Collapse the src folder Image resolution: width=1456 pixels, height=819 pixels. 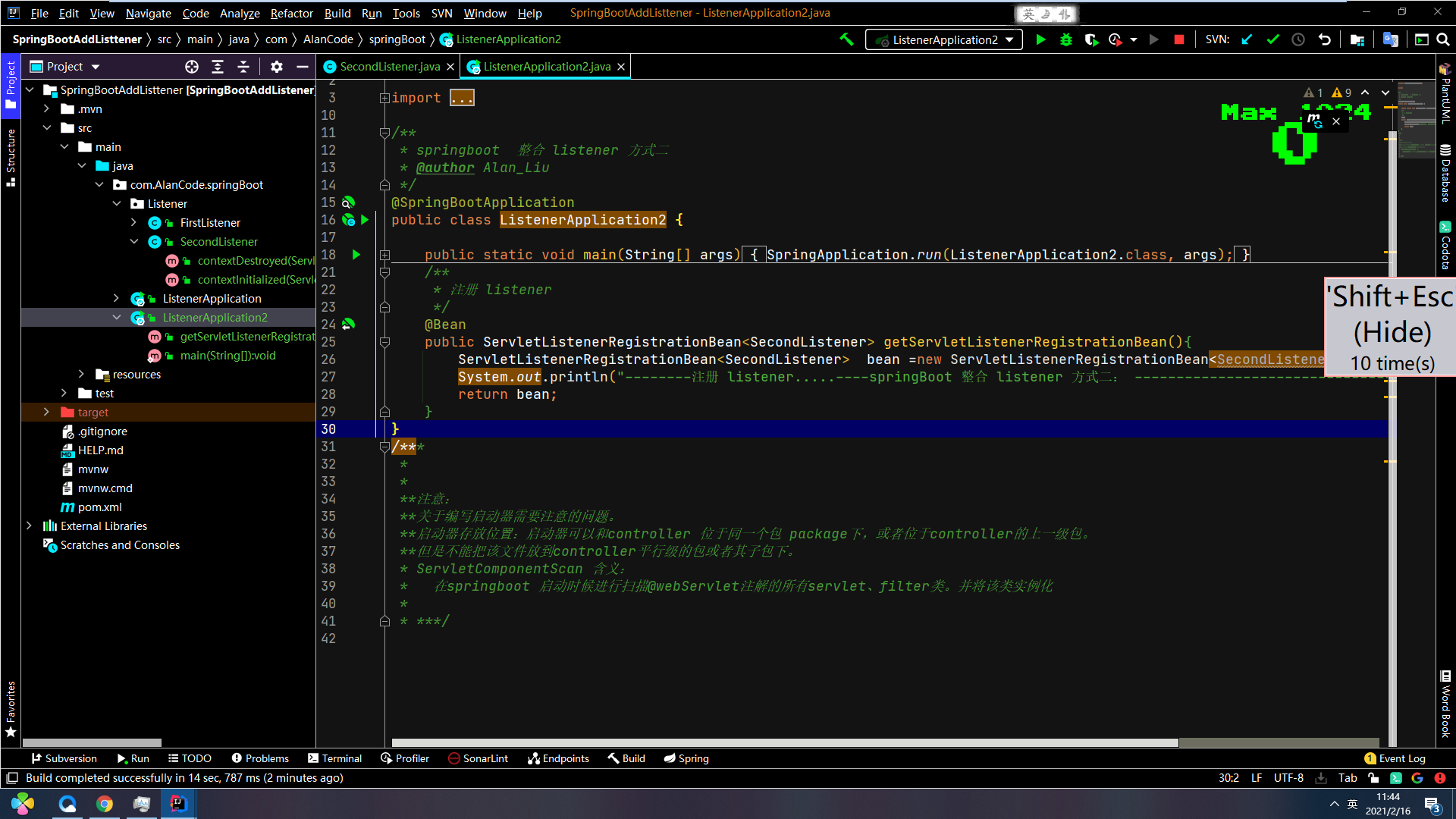(47, 128)
